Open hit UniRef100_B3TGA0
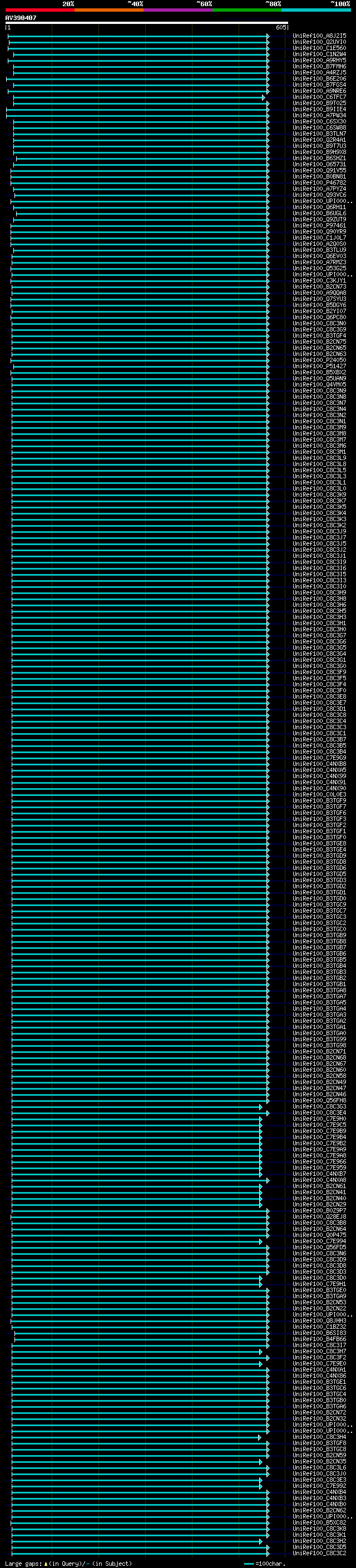 point(319,1033)
